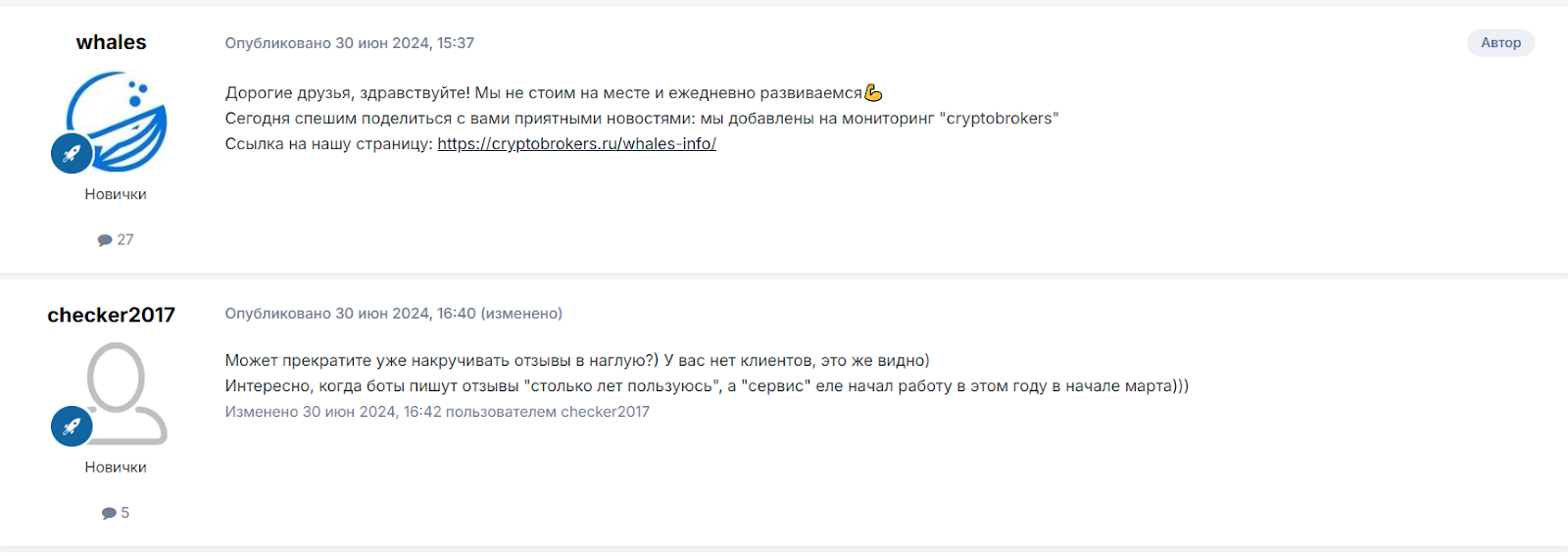Viewport: 1568px width, 556px height.
Task: Click the Автор badge
Action: point(1500,42)
